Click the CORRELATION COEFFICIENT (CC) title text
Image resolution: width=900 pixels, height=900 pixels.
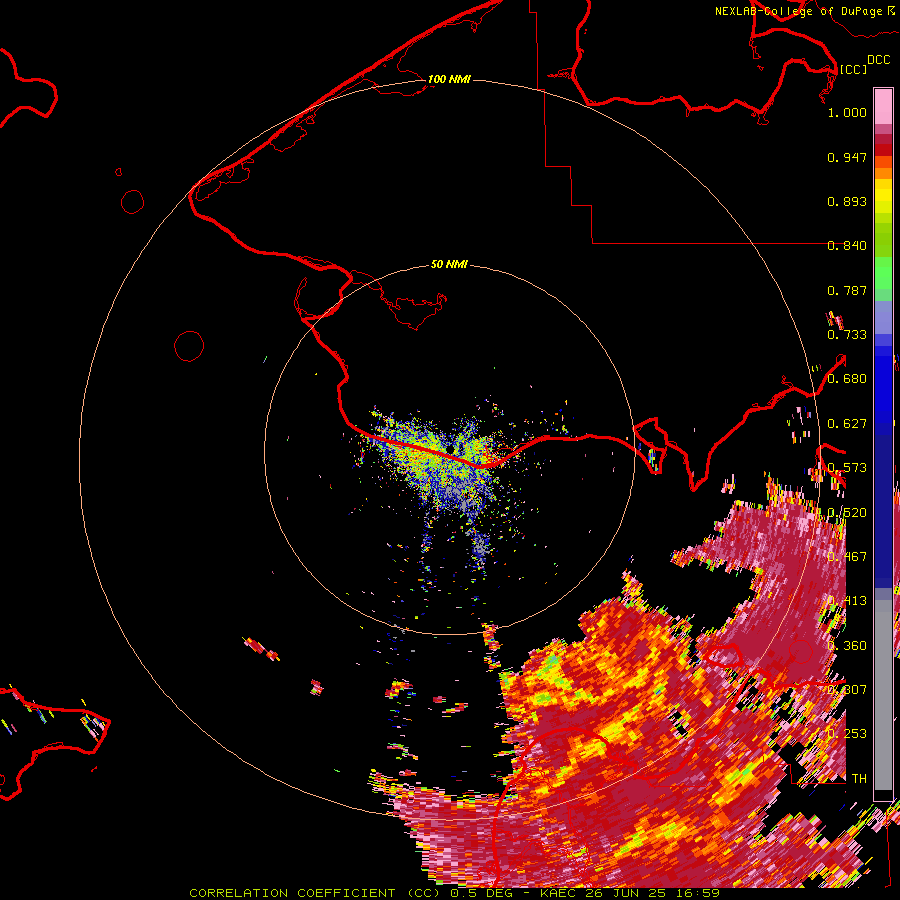(315, 893)
